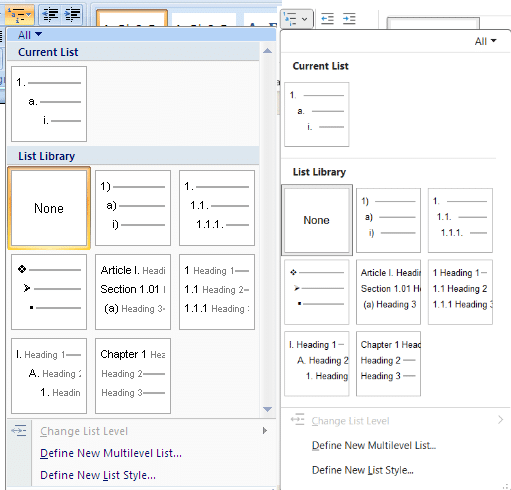Select Current List thumbnail in right panel

tap(317, 115)
